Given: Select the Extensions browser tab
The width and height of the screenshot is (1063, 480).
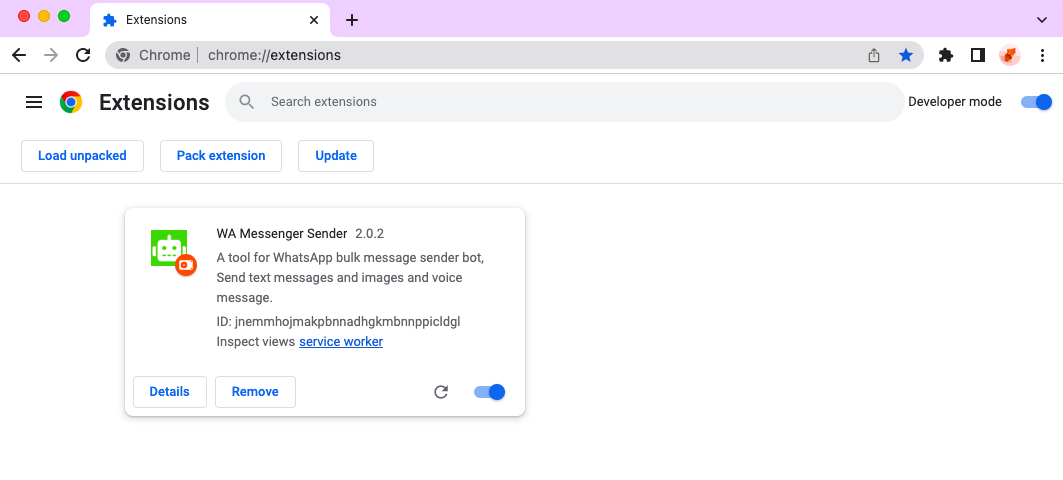Looking at the screenshot, I should pyautogui.click(x=210, y=20).
